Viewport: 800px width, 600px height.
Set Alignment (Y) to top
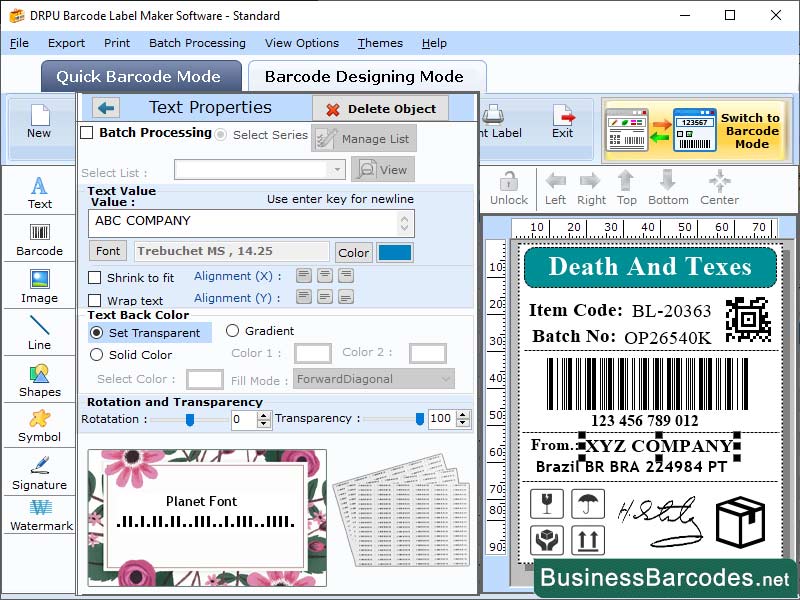(304, 296)
